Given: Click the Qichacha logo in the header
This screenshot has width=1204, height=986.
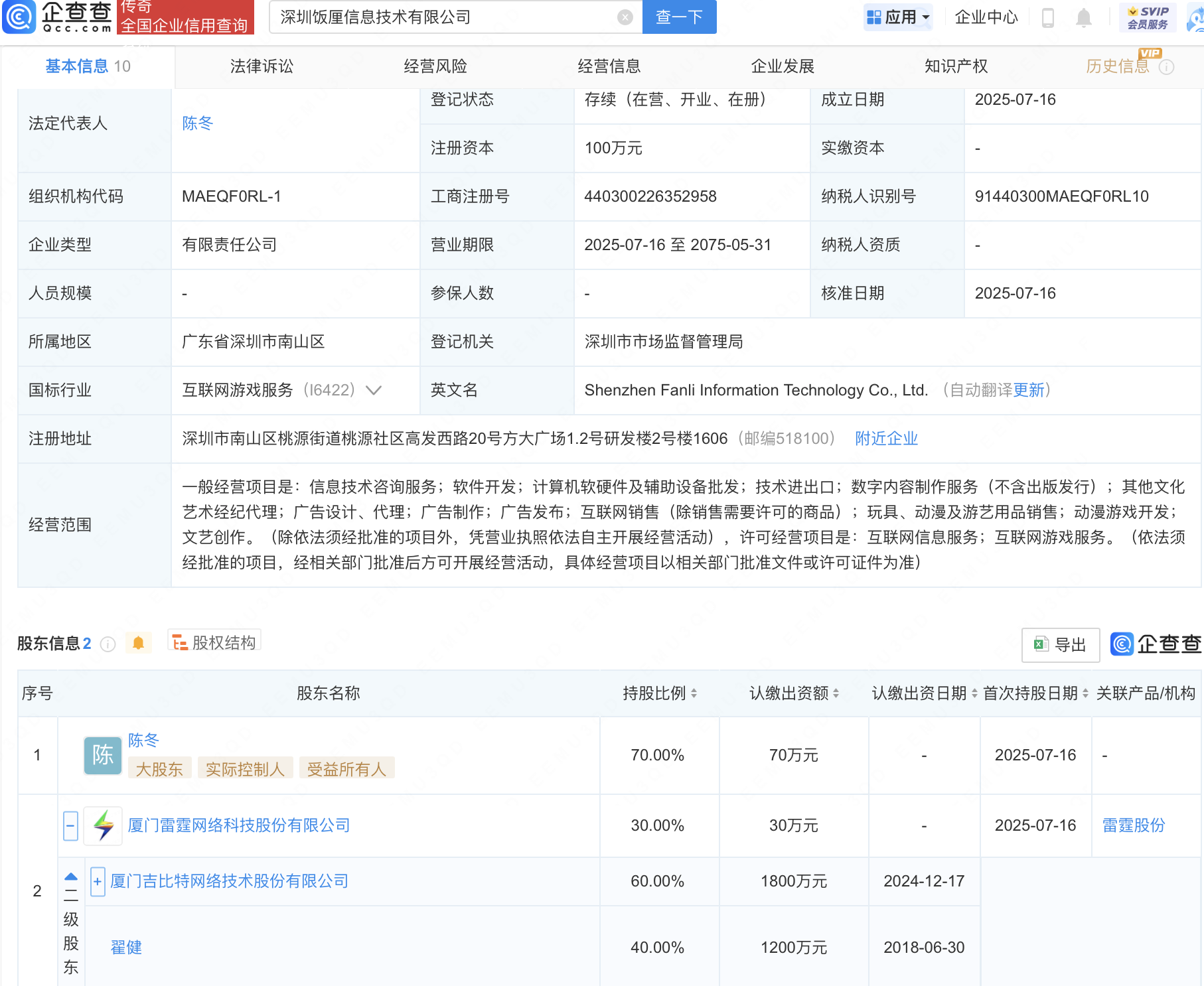Looking at the screenshot, I should point(56,17).
